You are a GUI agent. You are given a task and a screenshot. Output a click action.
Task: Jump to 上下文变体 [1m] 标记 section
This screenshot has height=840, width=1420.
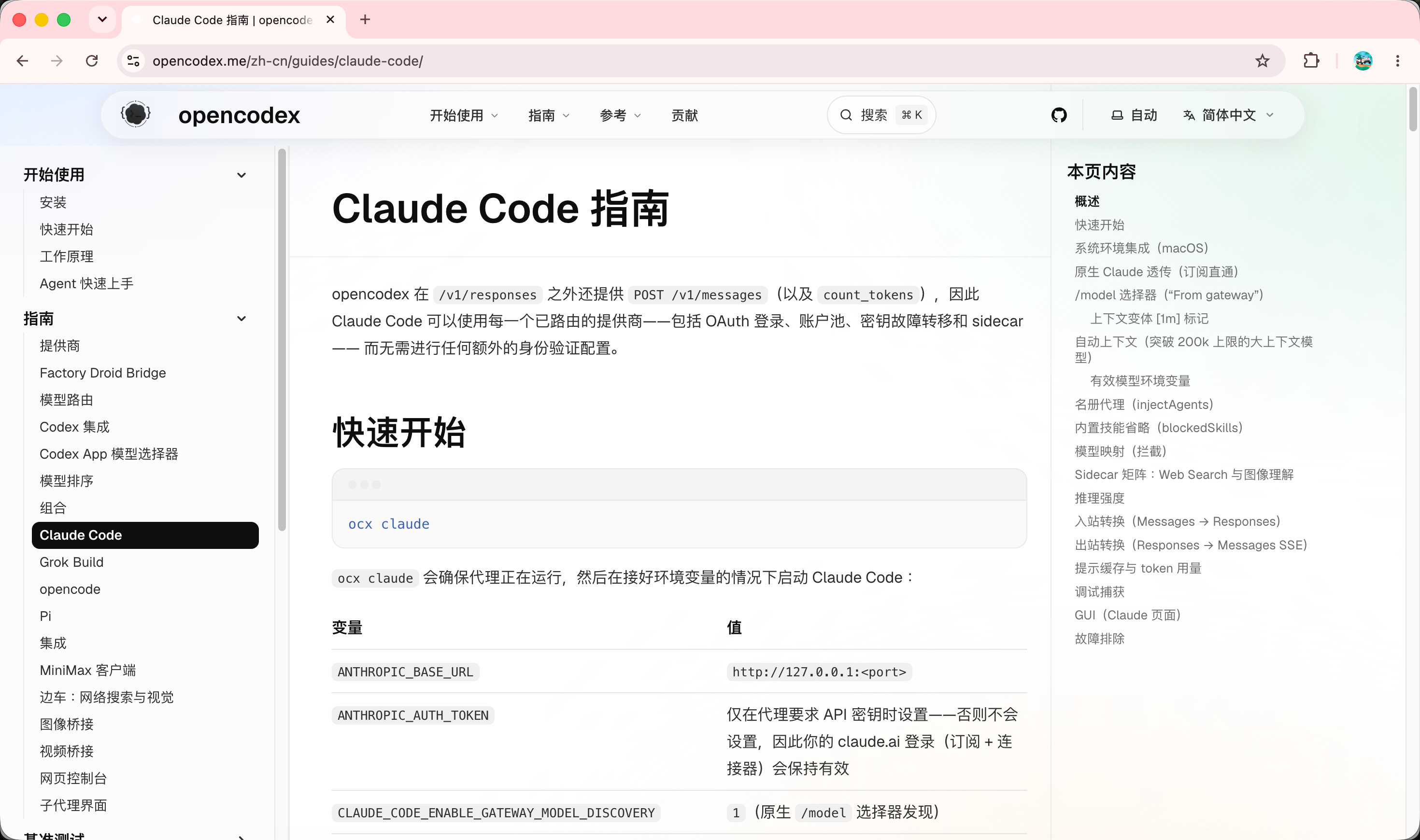pyautogui.click(x=1149, y=319)
